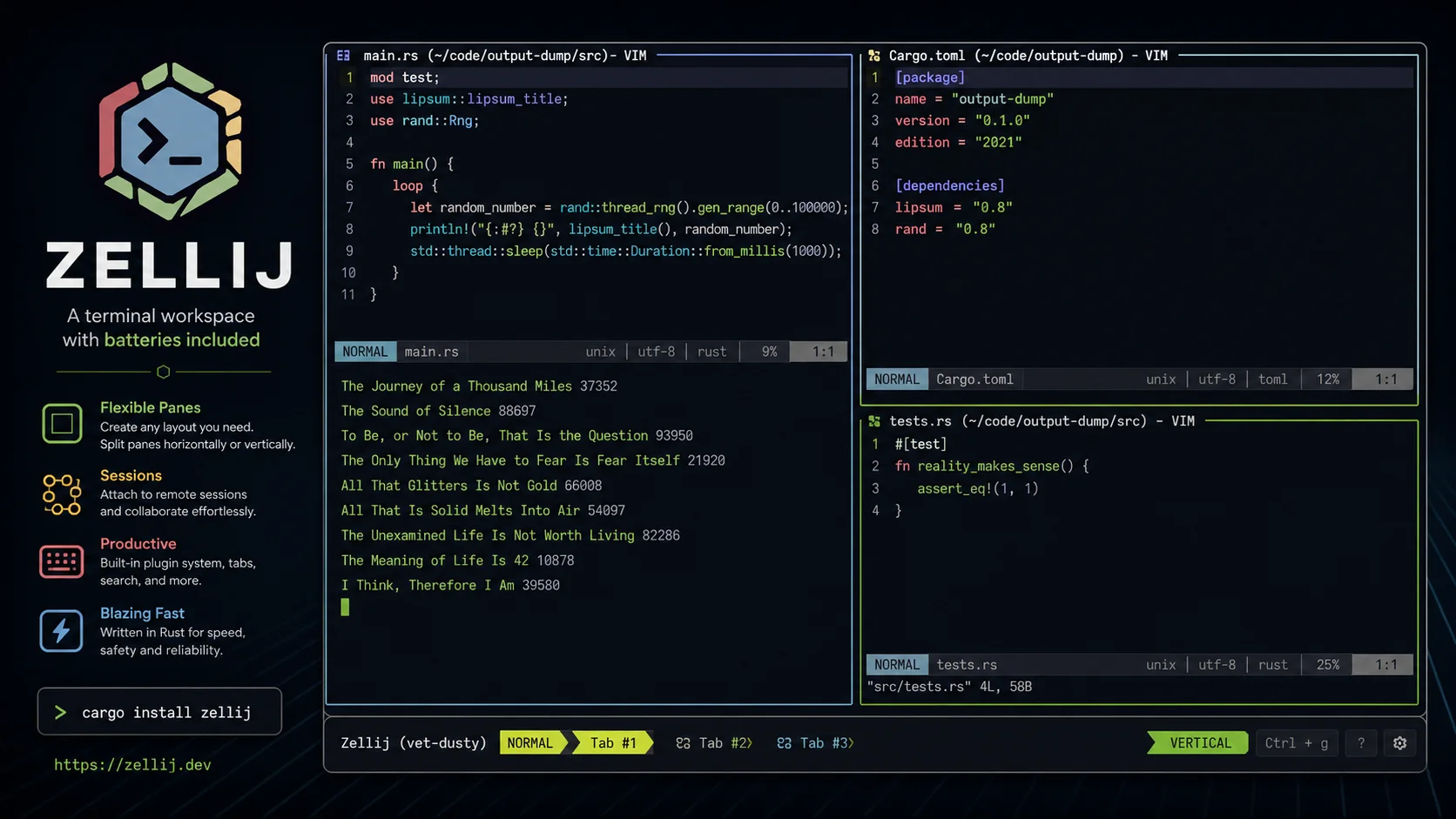Click the "fn reality_makes_sense()" line
The image size is (1456, 819).
[992, 467]
